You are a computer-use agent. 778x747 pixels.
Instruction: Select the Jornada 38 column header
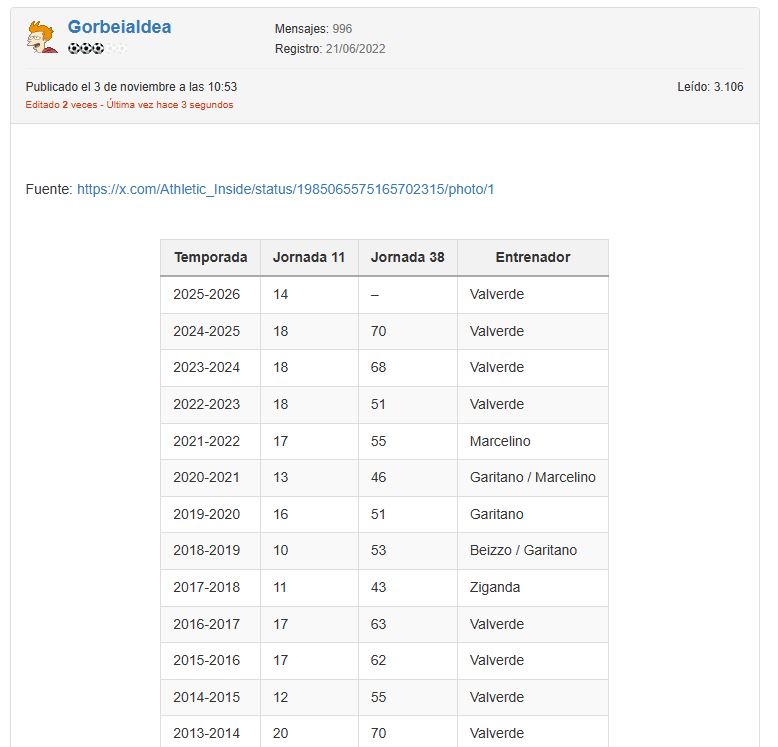[x=407, y=257]
